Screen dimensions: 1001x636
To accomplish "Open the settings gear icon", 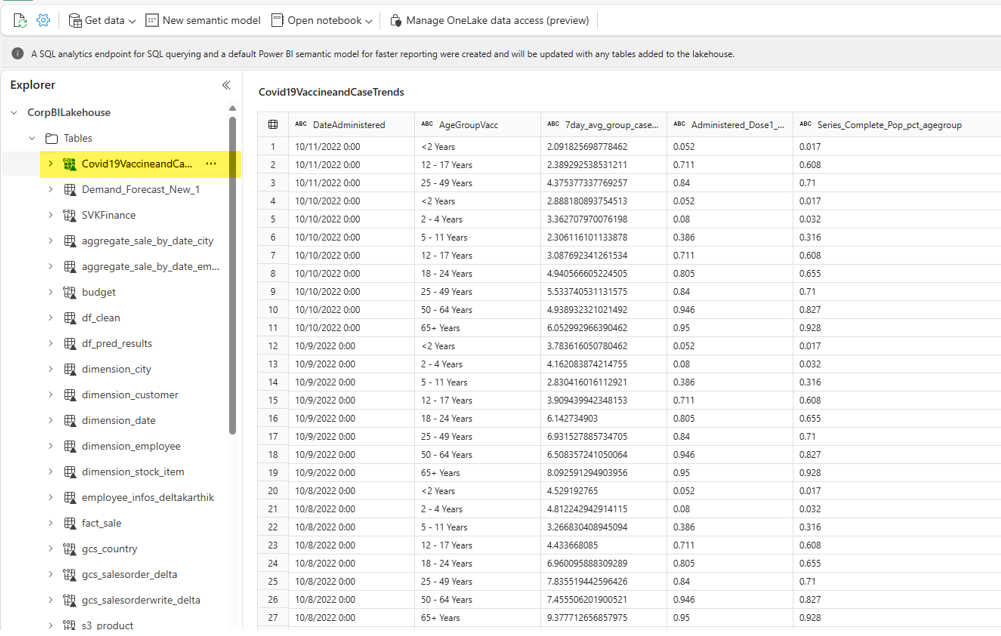I will tap(43, 20).
